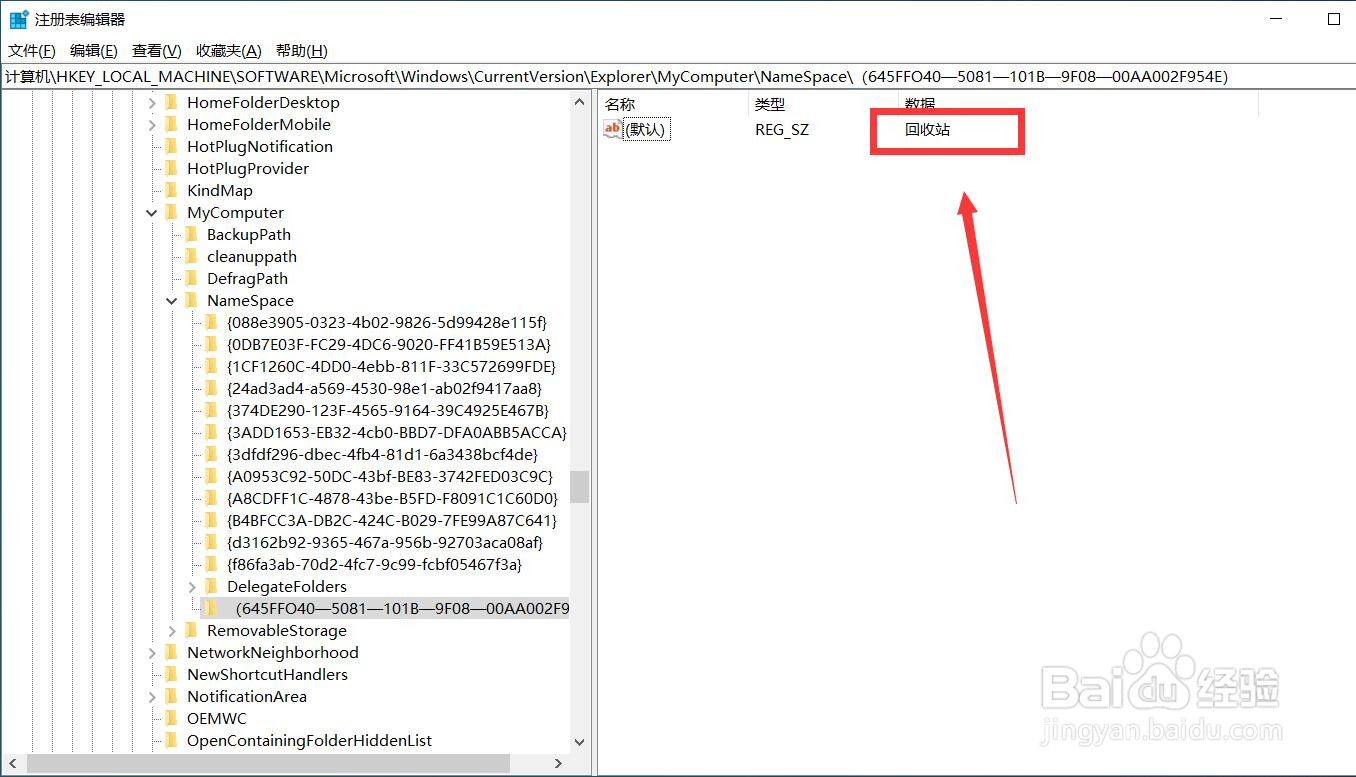
Task: Select the {B4BFCC3A-DB2C-424C-B029-7FE99A87C641} key
Action: click(x=392, y=520)
